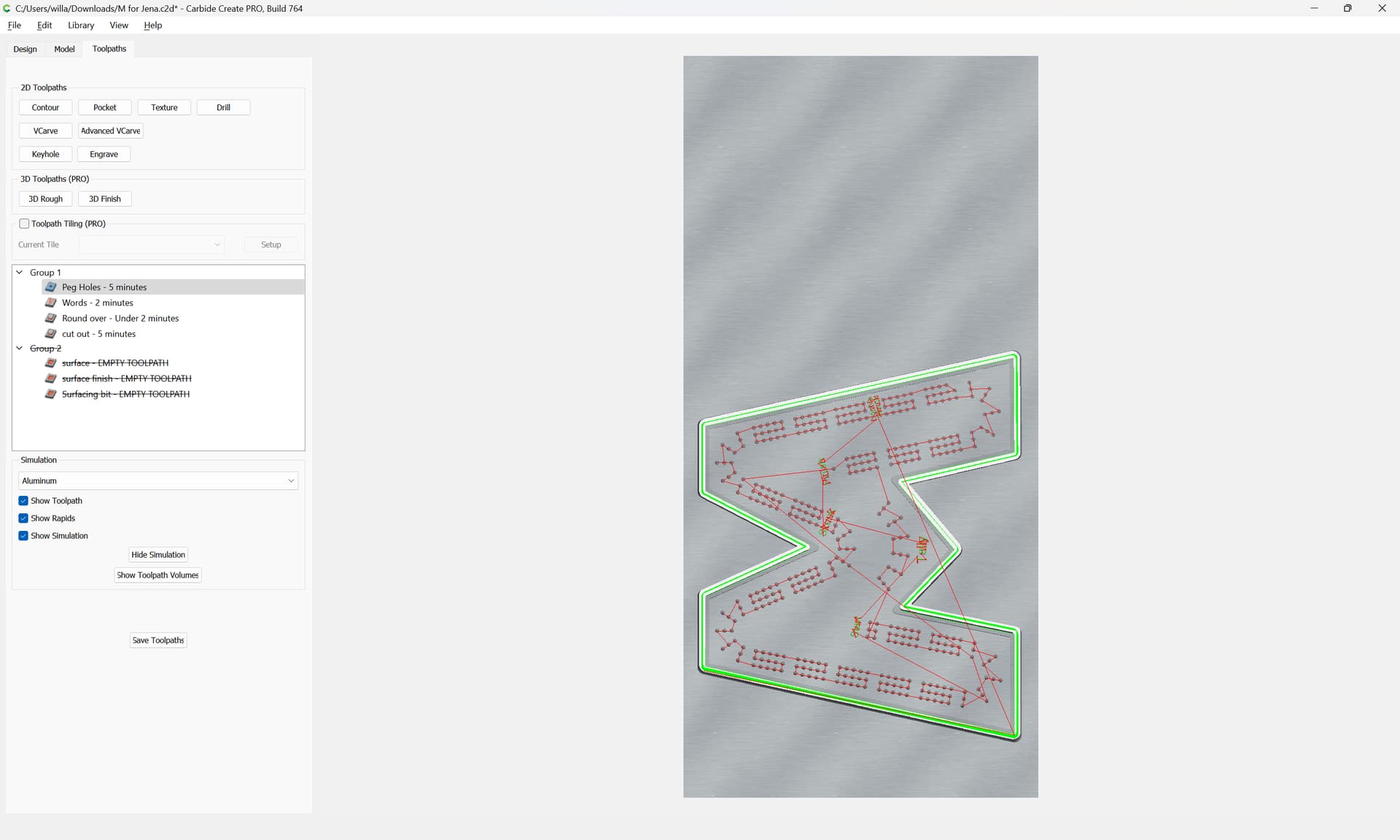The height and width of the screenshot is (840, 1400).
Task: Switch to the Design tab
Action: coord(25,49)
